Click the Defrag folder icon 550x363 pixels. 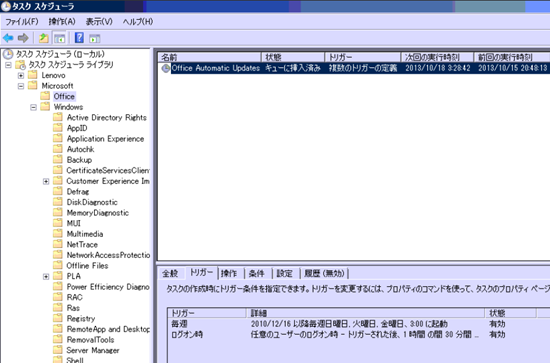pyautogui.click(x=58, y=191)
